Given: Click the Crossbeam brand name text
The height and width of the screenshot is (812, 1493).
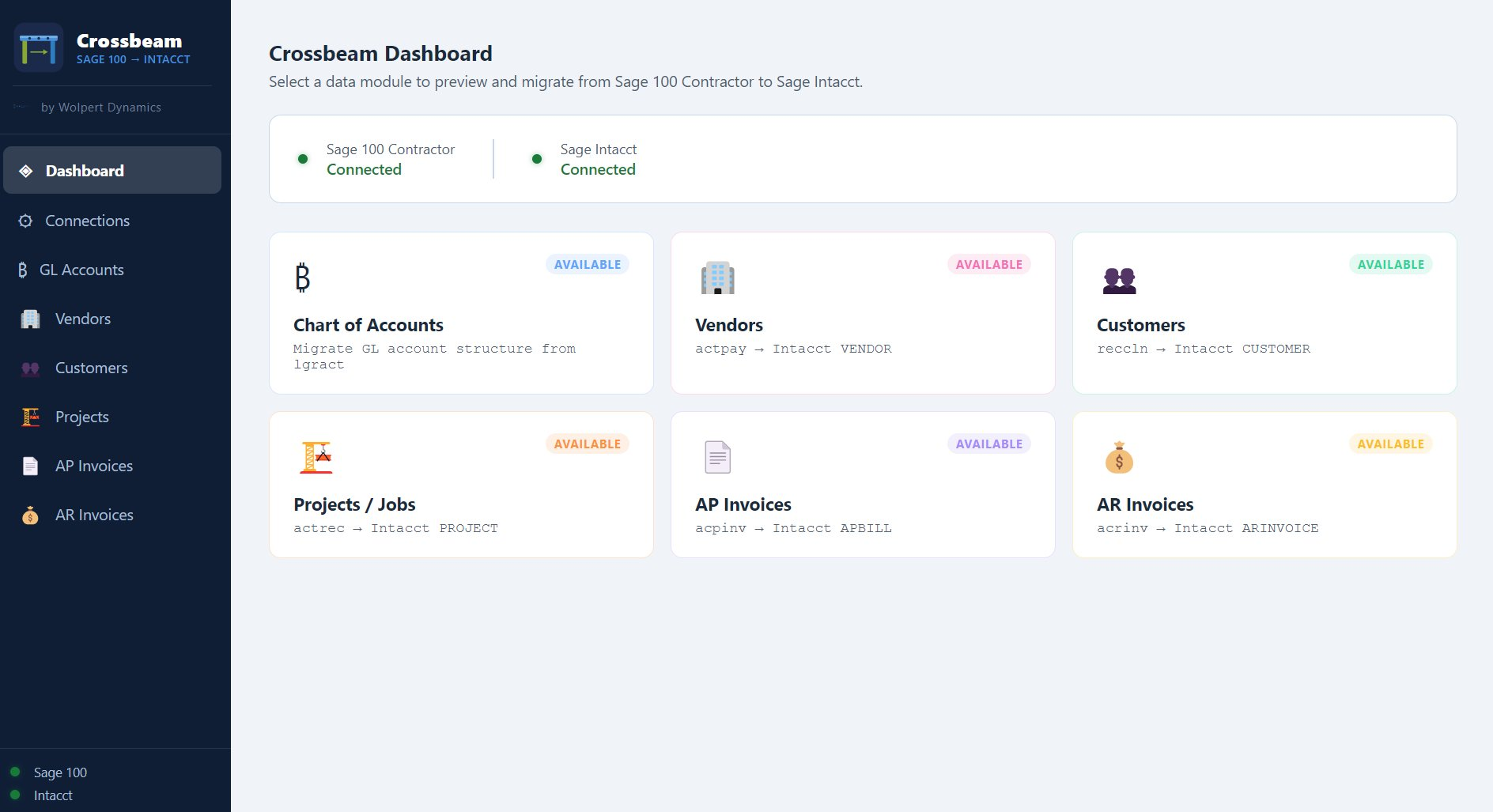Looking at the screenshot, I should pos(129,40).
